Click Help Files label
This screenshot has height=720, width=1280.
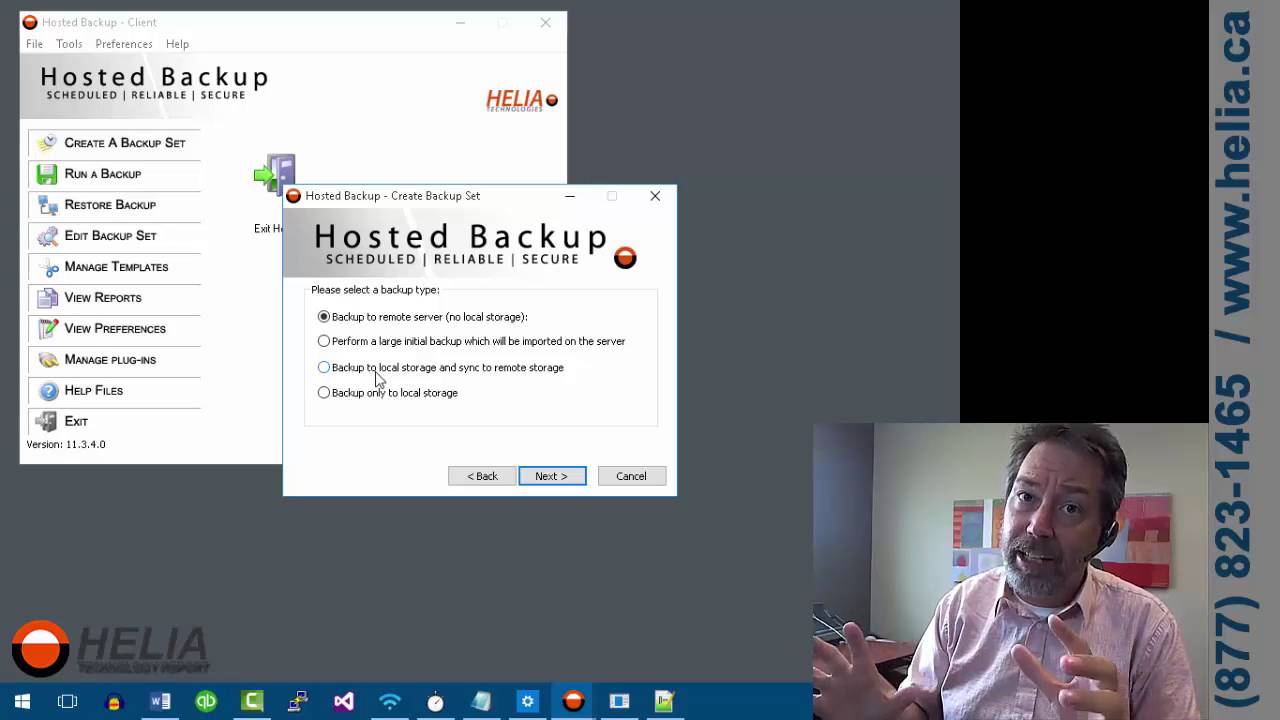pos(94,391)
